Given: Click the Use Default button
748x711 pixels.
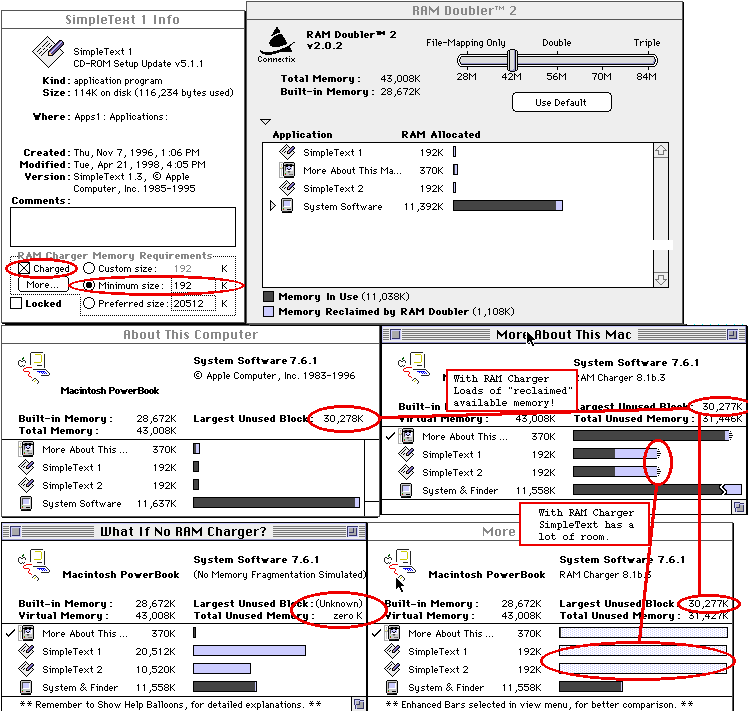Looking at the screenshot, I should pos(561,102).
